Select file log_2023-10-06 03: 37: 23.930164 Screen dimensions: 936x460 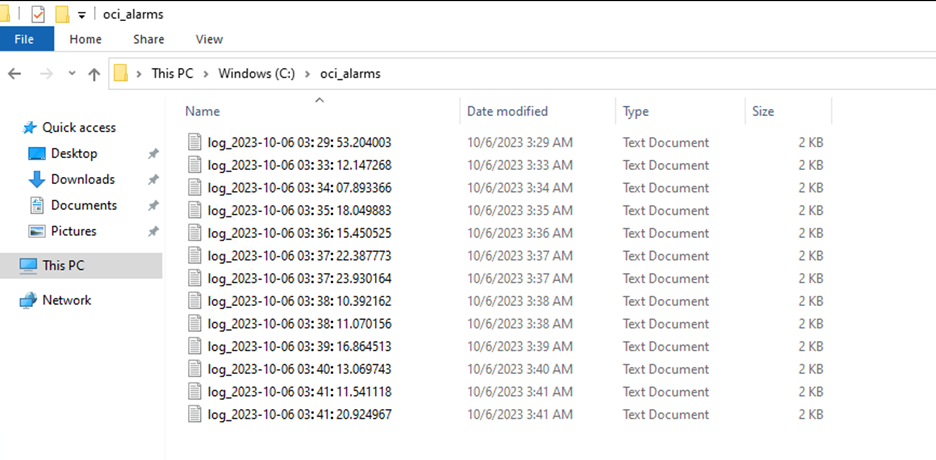pyautogui.click(x=300, y=279)
